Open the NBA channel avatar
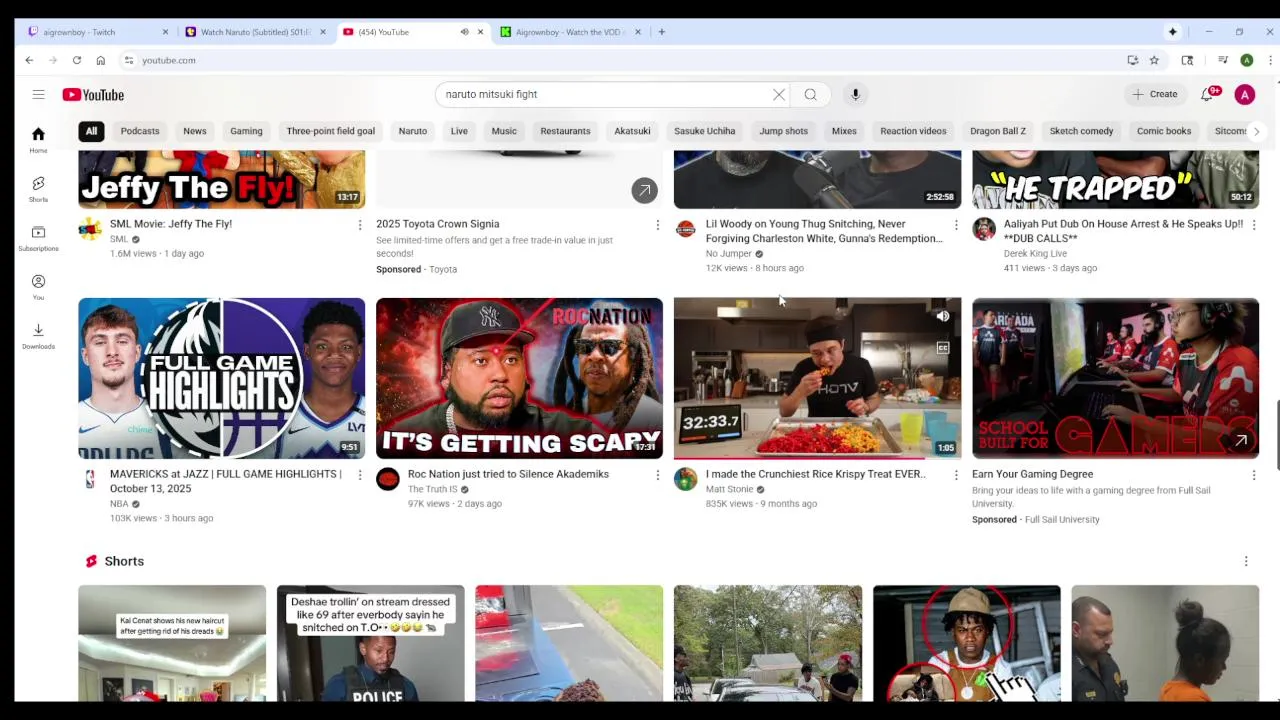 pos(90,479)
